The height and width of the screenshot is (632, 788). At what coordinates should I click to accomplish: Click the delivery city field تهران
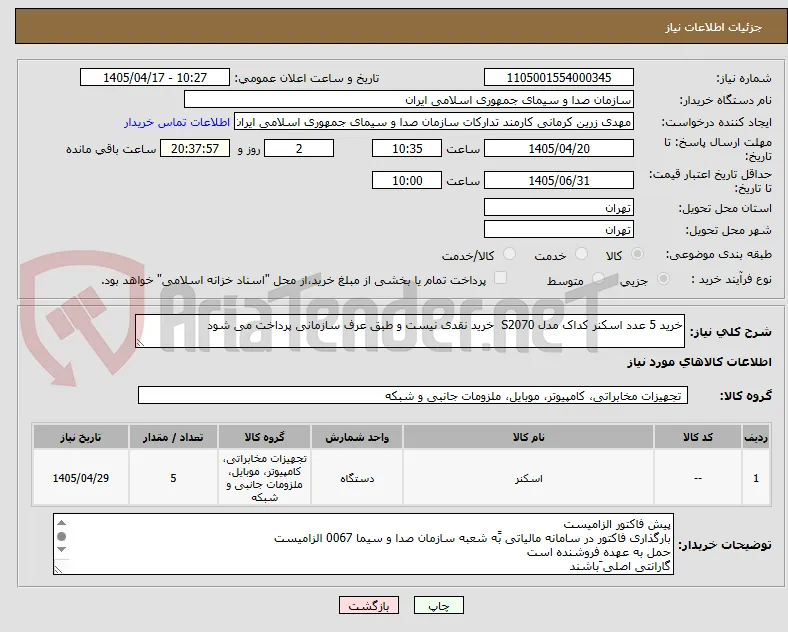point(558,230)
